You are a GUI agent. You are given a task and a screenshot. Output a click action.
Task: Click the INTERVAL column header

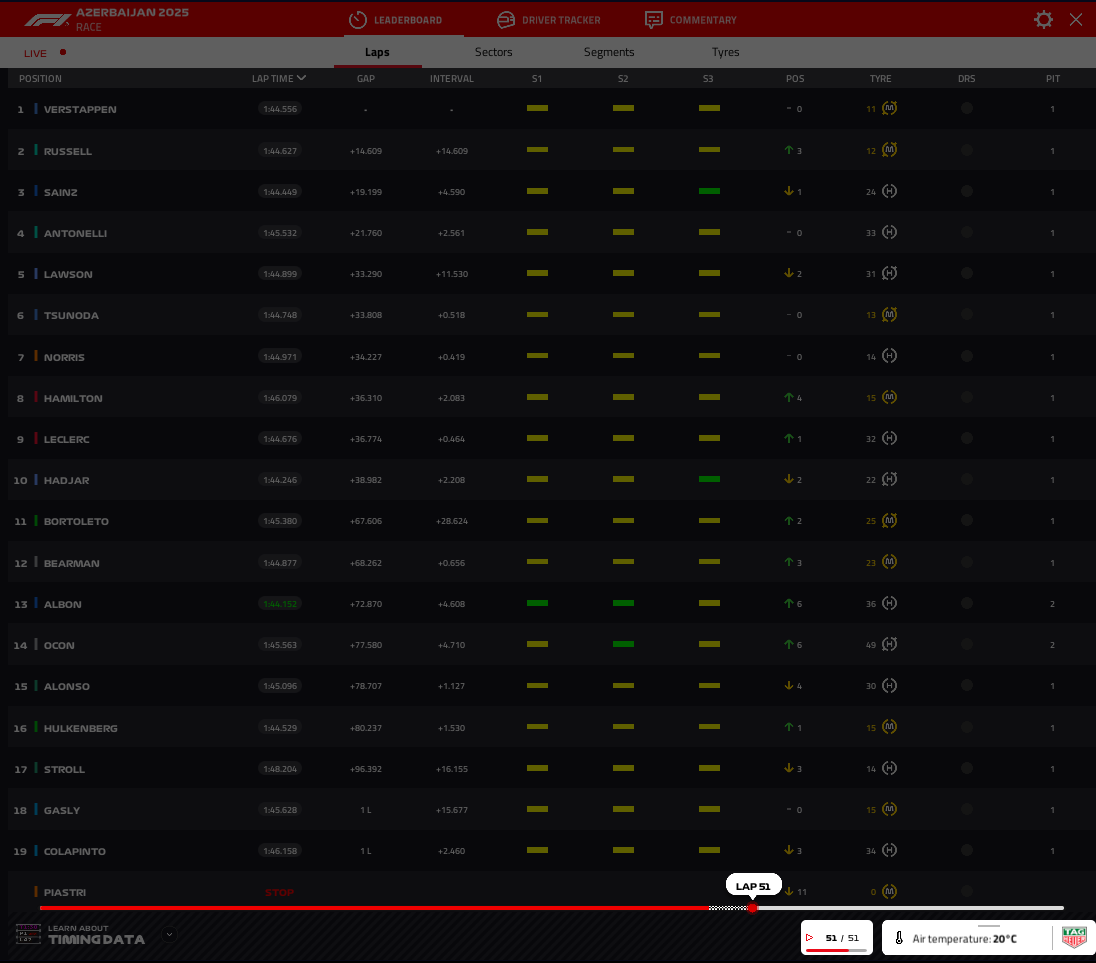(x=452, y=78)
